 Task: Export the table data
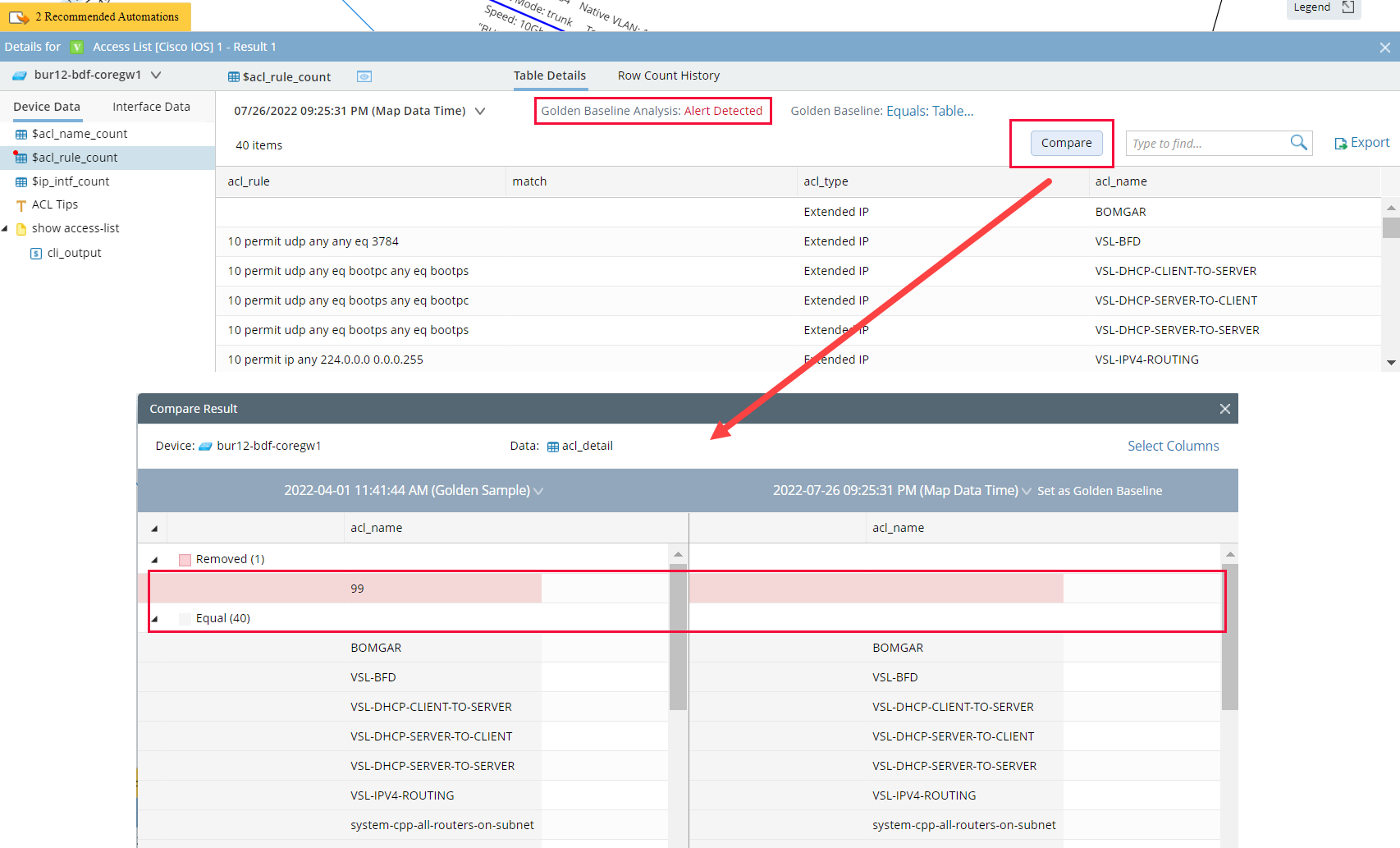1362,143
